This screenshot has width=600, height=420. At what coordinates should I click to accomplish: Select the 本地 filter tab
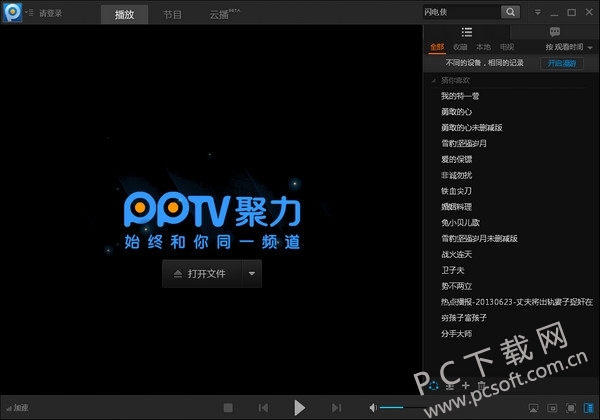[x=483, y=47]
